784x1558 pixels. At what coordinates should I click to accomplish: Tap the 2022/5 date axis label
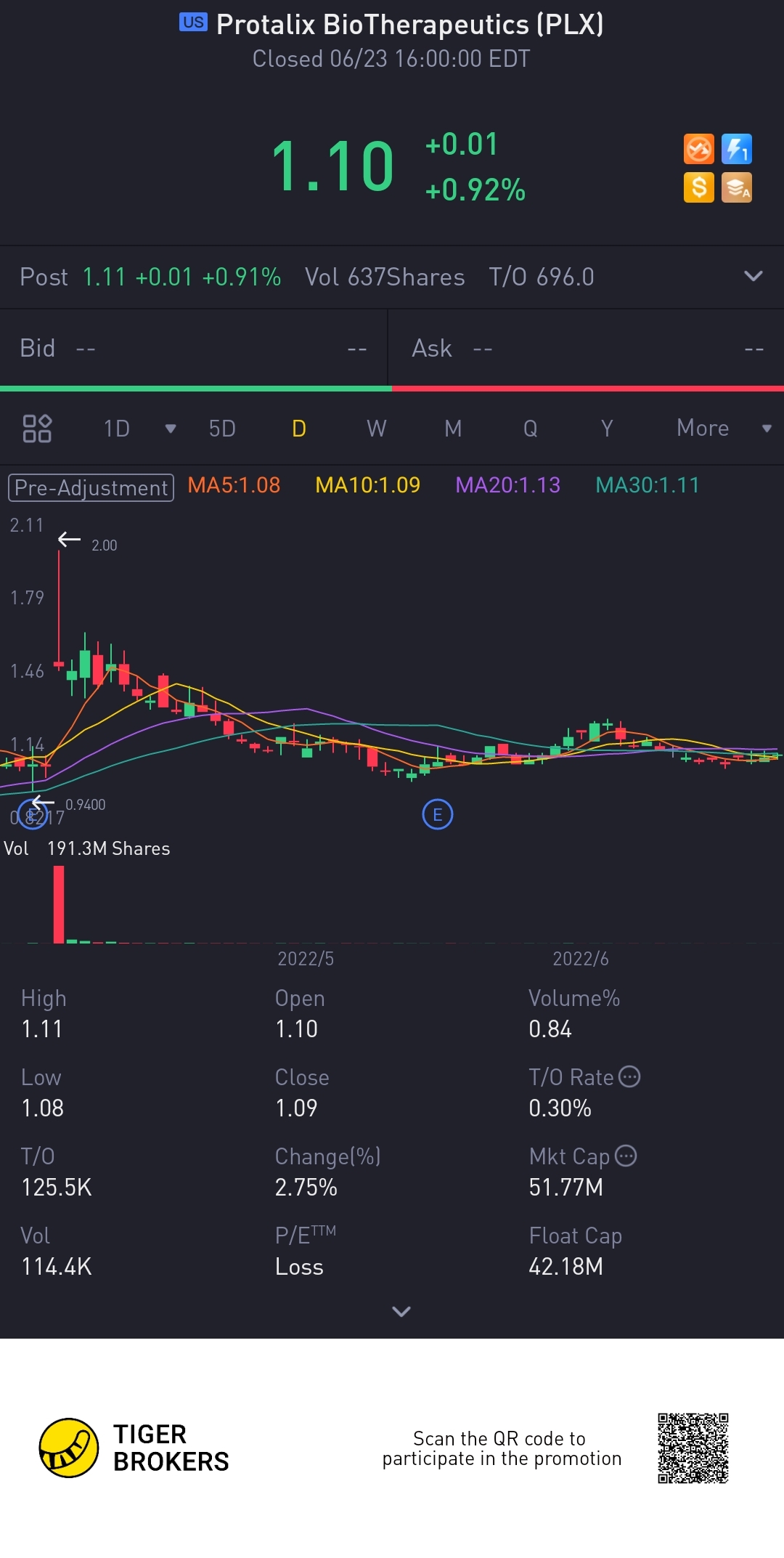pyautogui.click(x=306, y=959)
